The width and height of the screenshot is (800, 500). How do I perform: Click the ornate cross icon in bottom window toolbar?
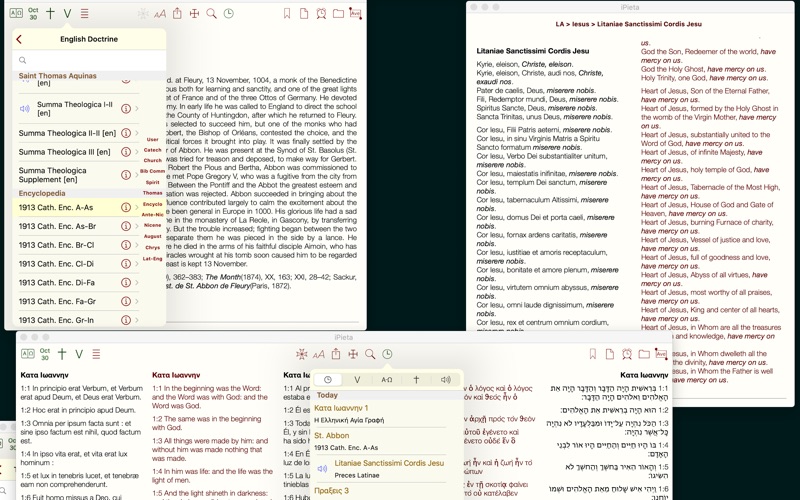pos(302,354)
